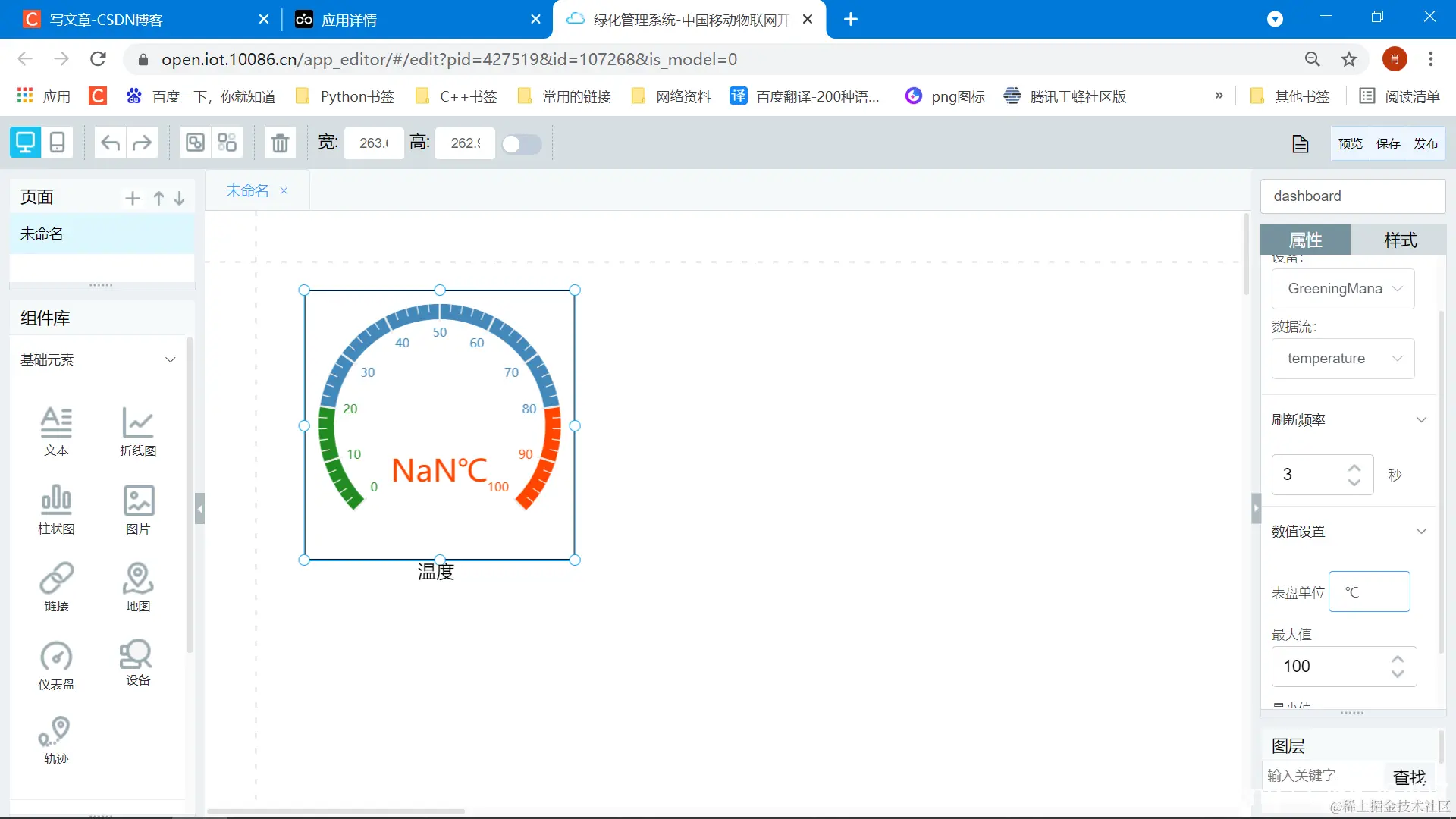
Task: Collapse the left panel handle
Action: click(199, 509)
